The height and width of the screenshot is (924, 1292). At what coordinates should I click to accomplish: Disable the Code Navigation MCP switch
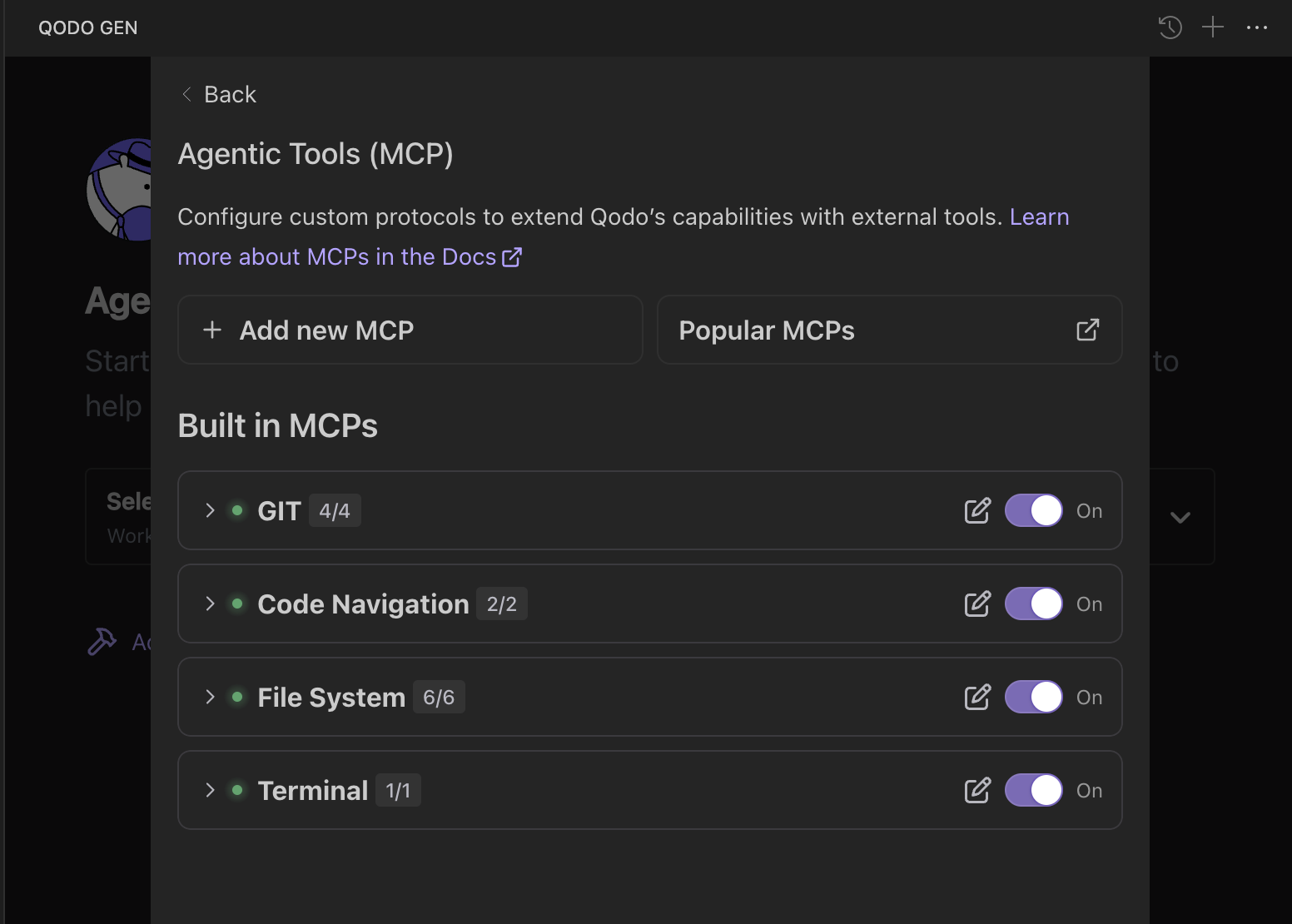(1034, 604)
